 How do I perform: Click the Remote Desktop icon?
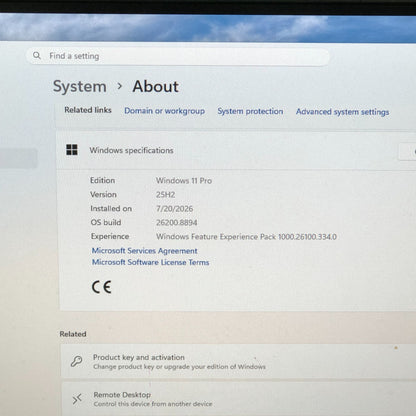pyautogui.click(x=77, y=399)
